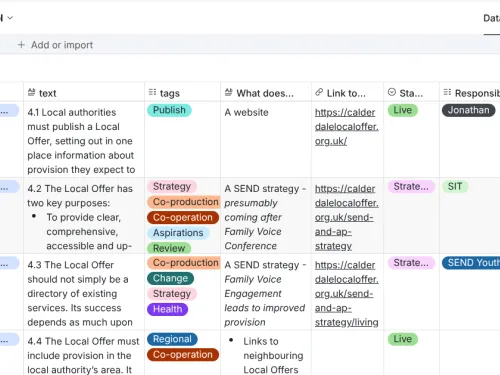Click the truncated blue tag in the 4.3 row

coord(9,263)
